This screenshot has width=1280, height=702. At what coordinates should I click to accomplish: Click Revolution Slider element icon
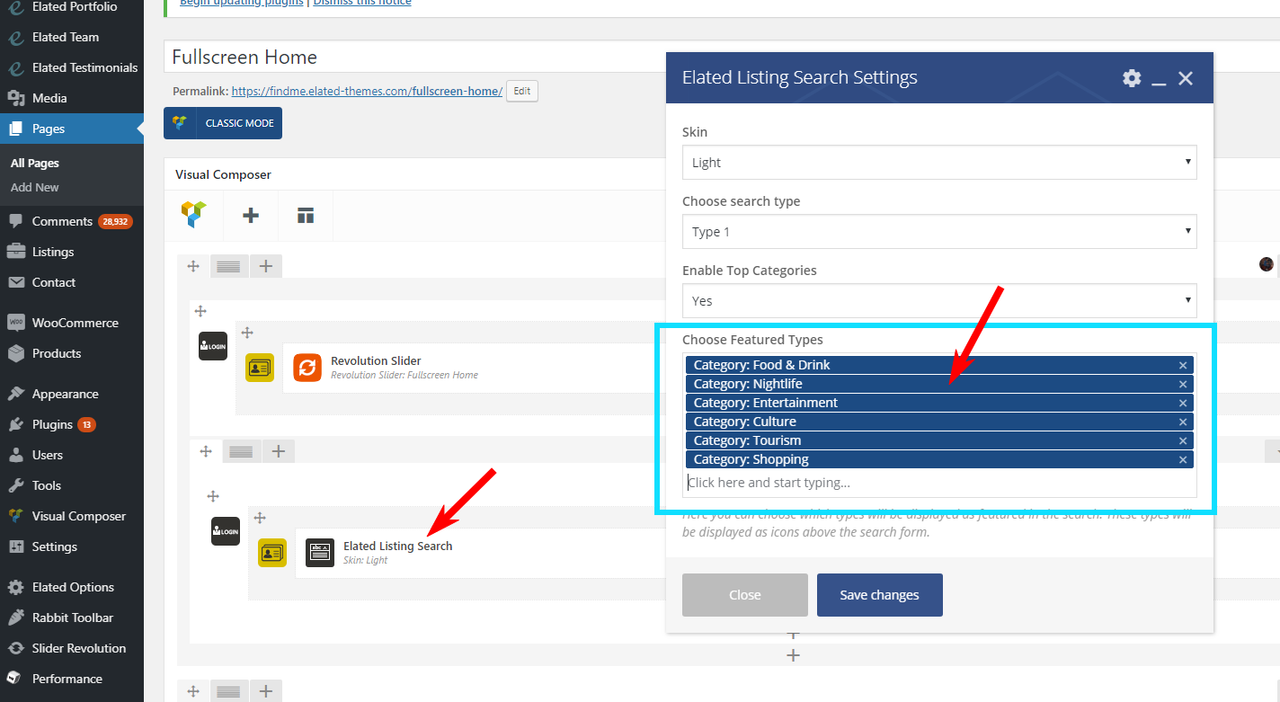(307, 368)
